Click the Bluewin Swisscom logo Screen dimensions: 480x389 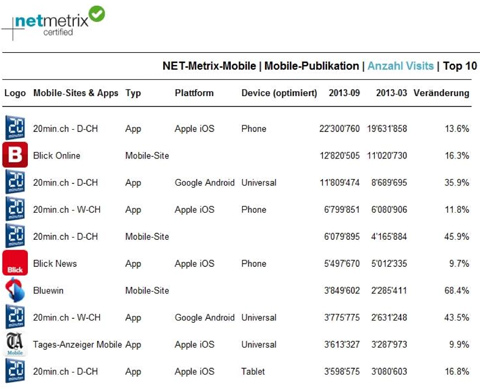(15, 290)
